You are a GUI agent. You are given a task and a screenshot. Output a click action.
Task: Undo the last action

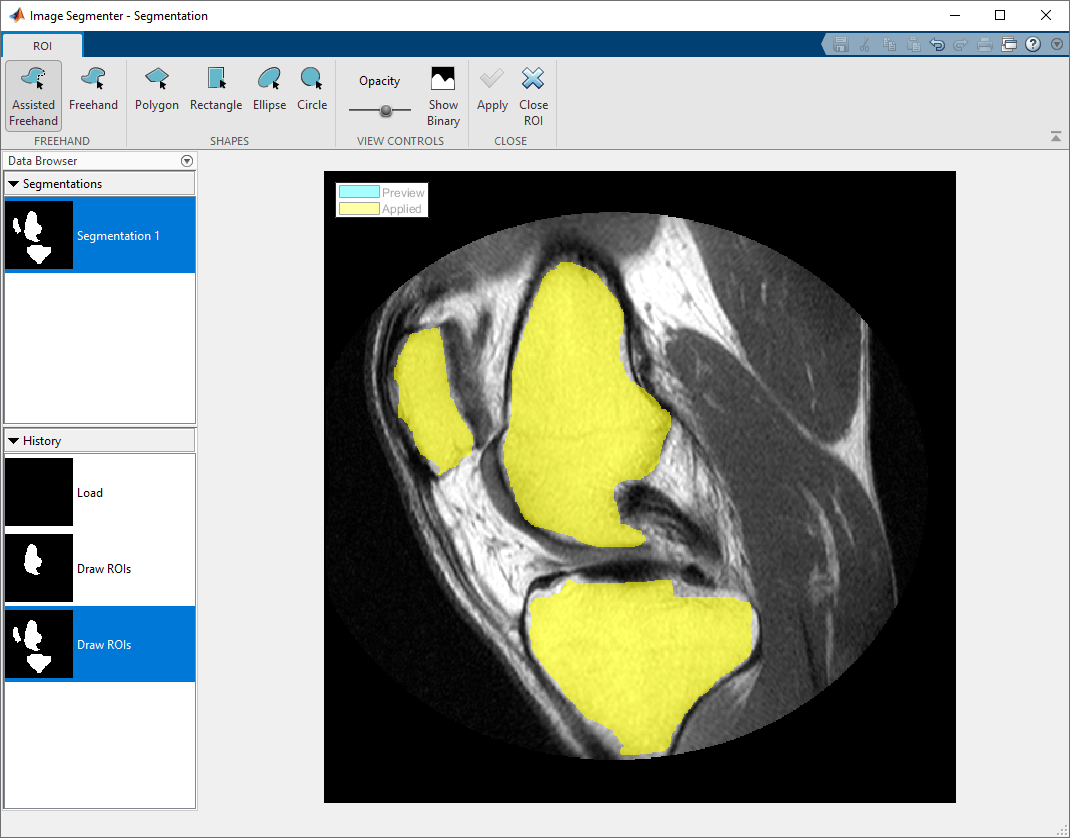pos(938,45)
